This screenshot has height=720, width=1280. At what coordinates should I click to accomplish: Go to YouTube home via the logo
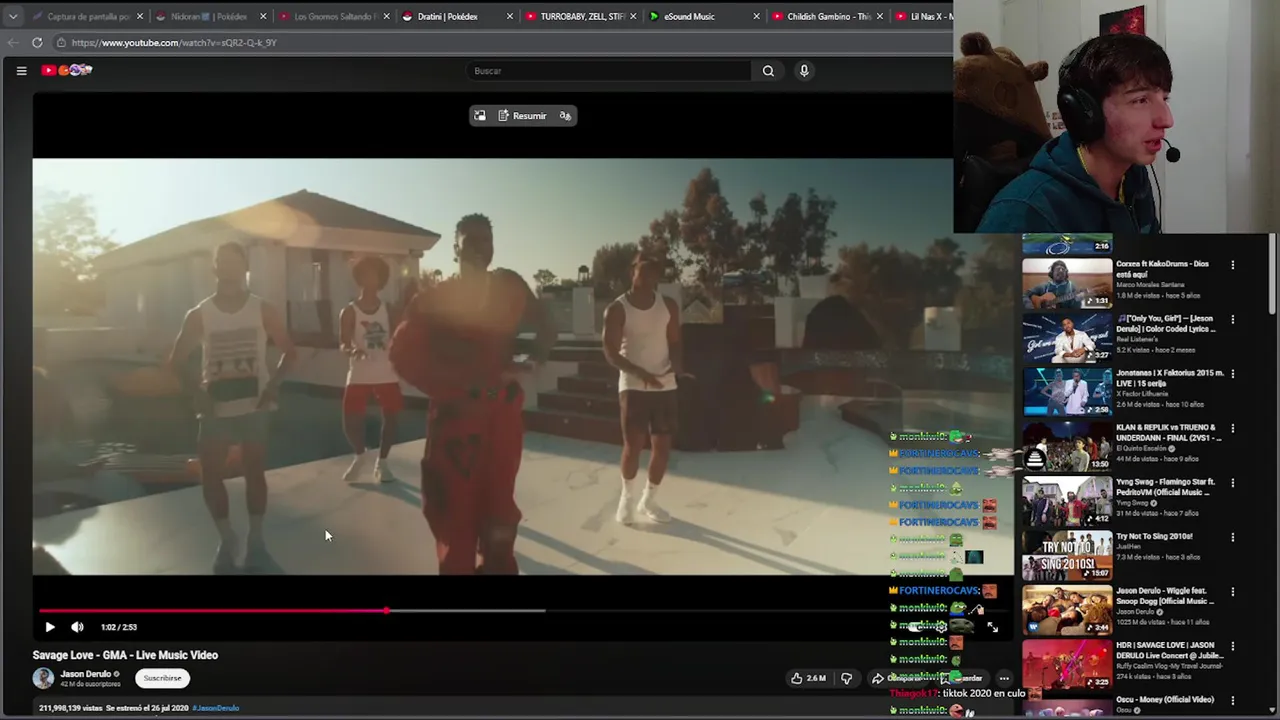[x=67, y=70]
